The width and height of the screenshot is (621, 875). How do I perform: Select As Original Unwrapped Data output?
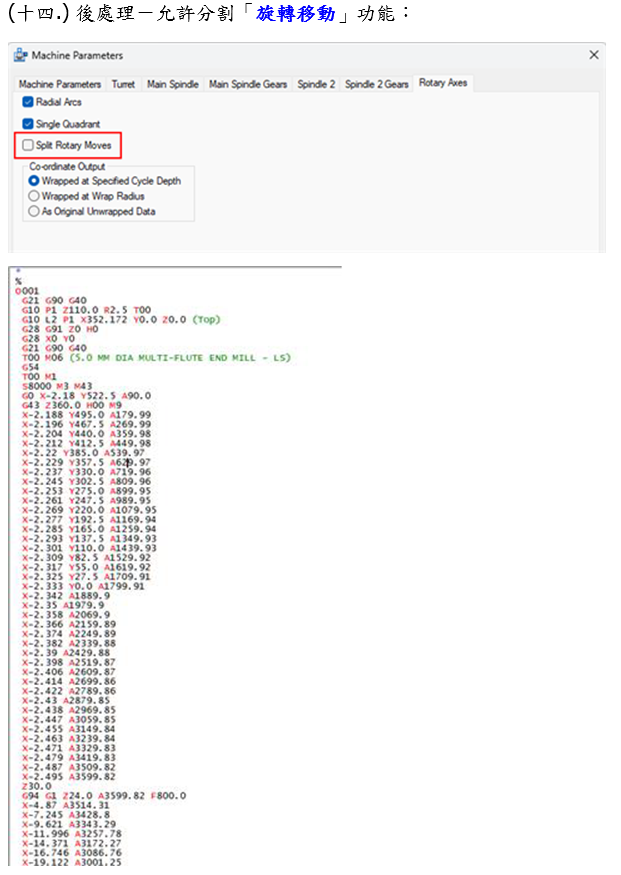(x=35, y=212)
